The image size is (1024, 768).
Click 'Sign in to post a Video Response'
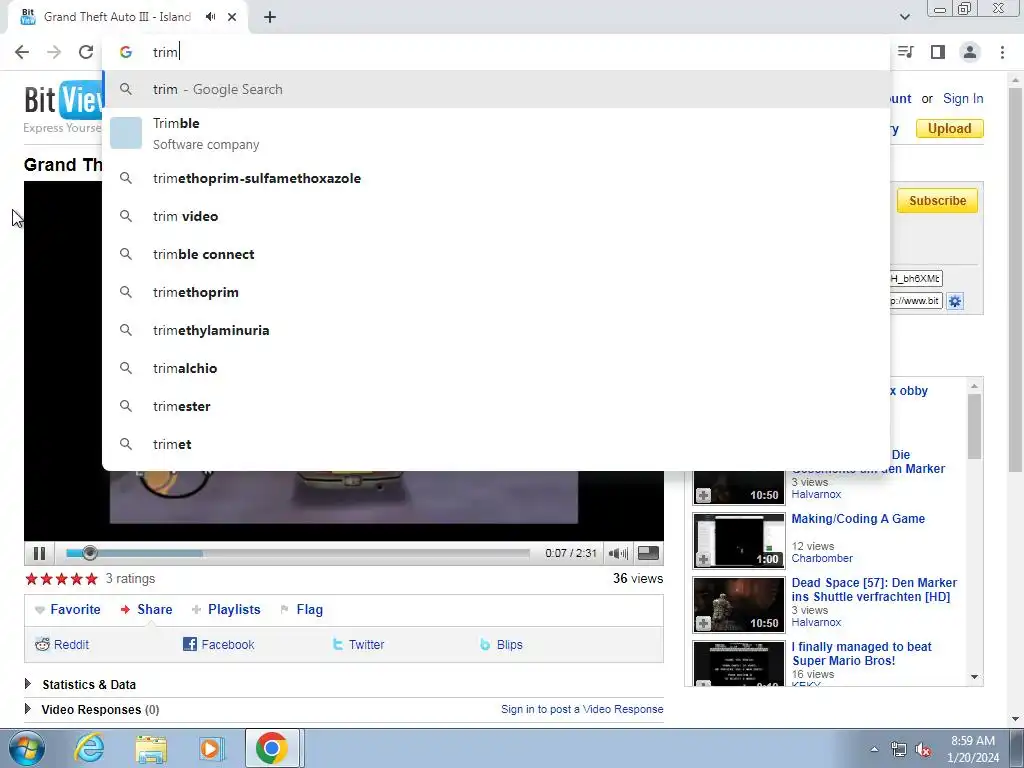tap(582, 709)
